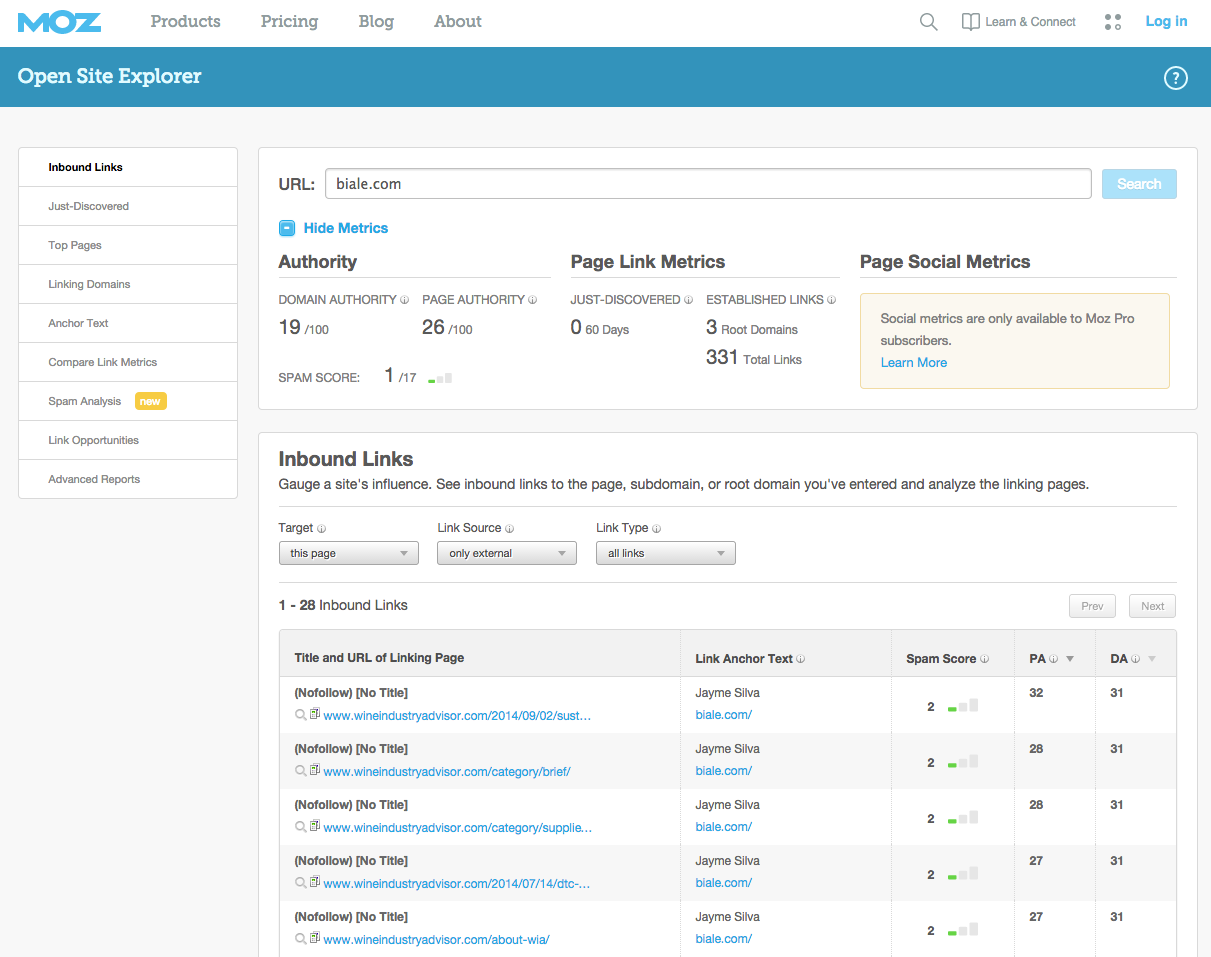Click the Page Authority info icon
1211x957 pixels.
533,300
